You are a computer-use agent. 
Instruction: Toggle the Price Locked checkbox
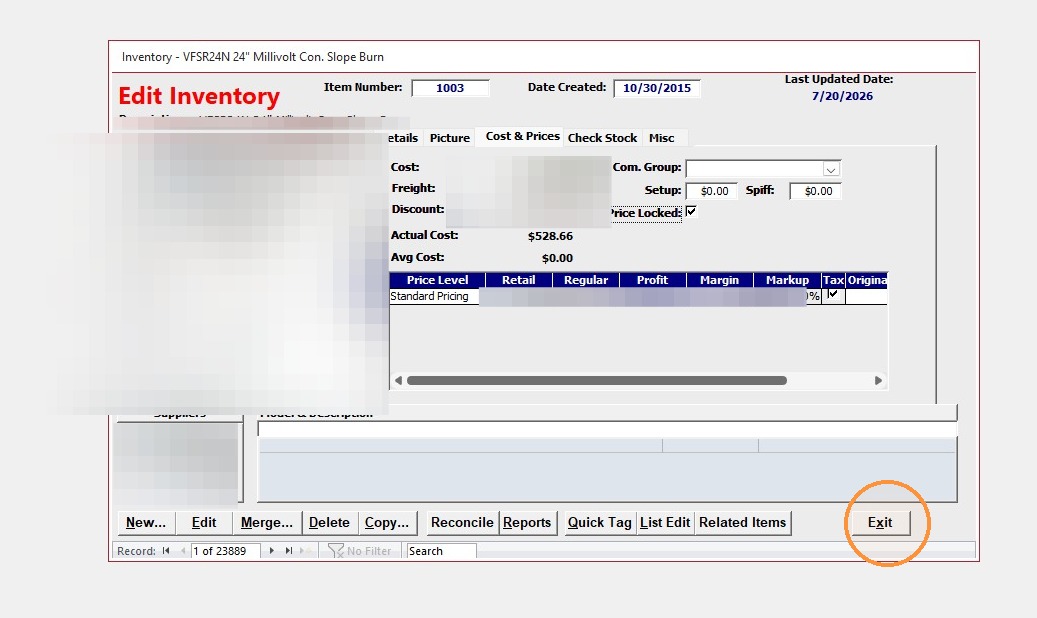click(x=691, y=212)
